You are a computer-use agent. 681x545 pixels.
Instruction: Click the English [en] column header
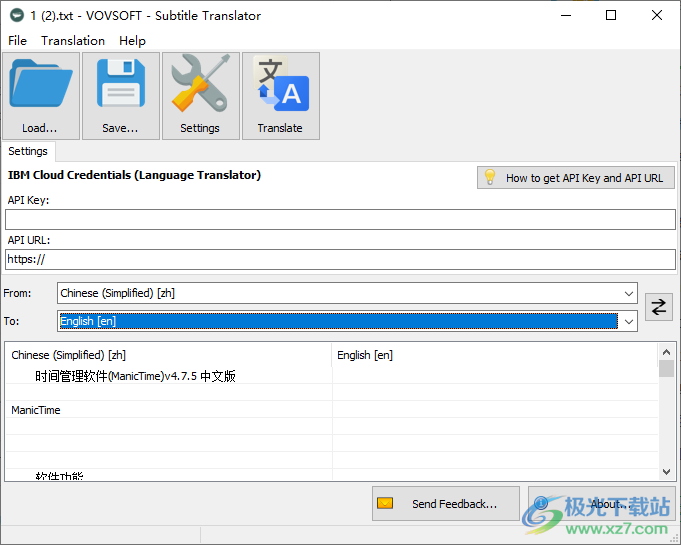pos(495,355)
